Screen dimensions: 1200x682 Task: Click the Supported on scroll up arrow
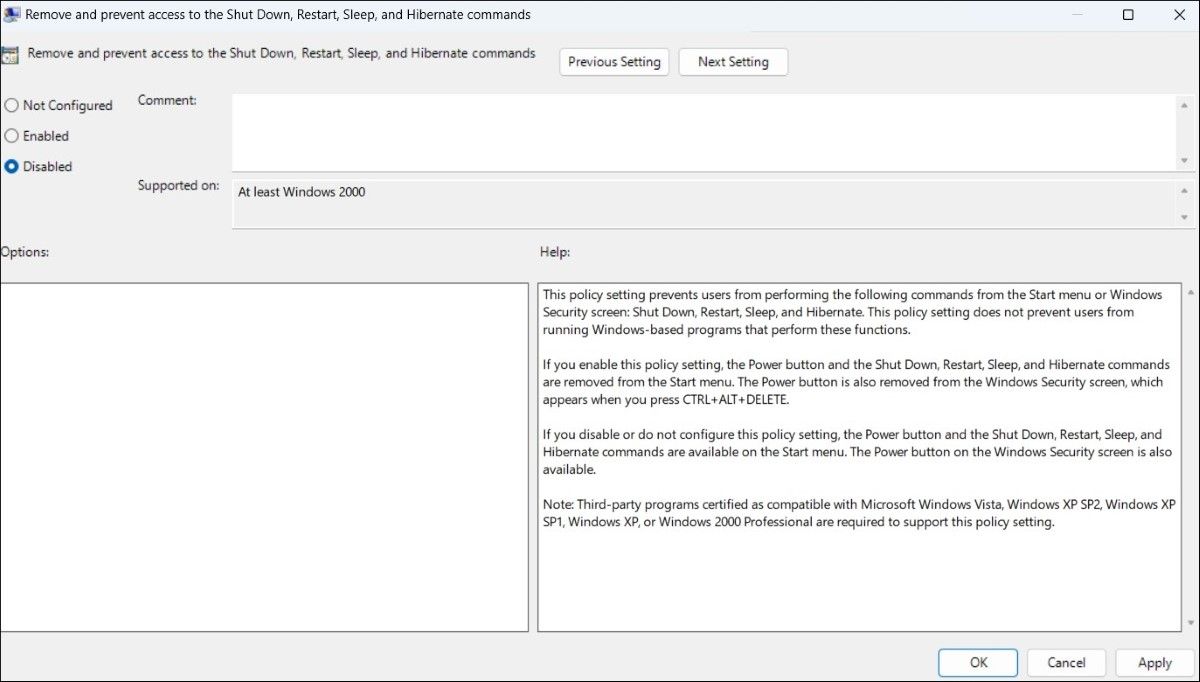pyautogui.click(x=1186, y=190)
